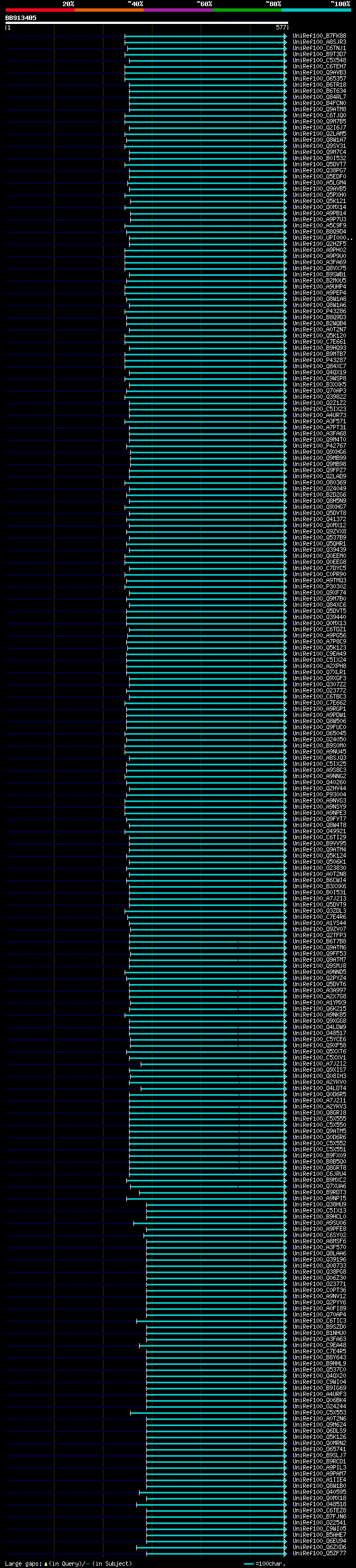Screen dimensions: 356x1568
Task: Click the UniRef100_Q8W1A7 entry
Action: coord(319,140)
